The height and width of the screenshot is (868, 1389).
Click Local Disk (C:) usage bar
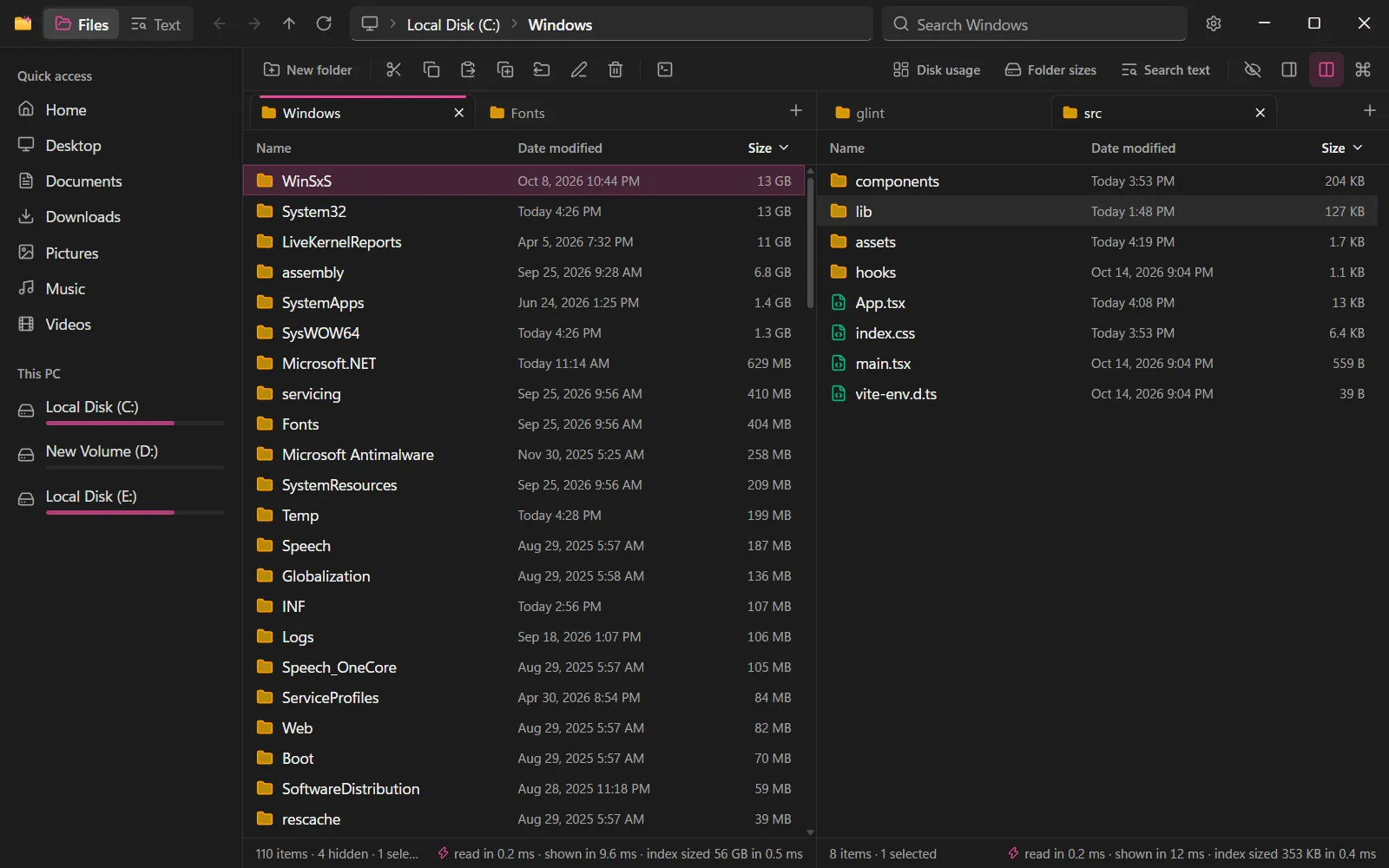coord(135,423)
